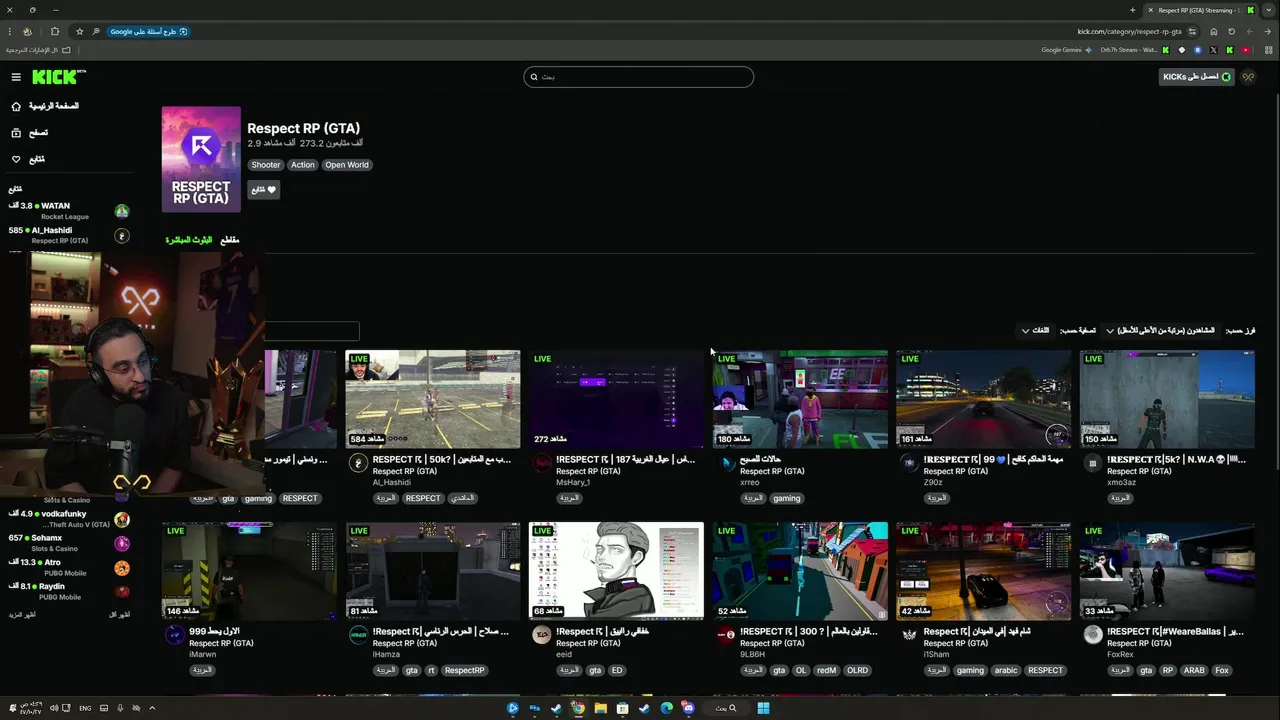Viewport: 1280px width, 720px height.
Task: Open Atro channel in sidebar
Action: (x=68, y=567)
